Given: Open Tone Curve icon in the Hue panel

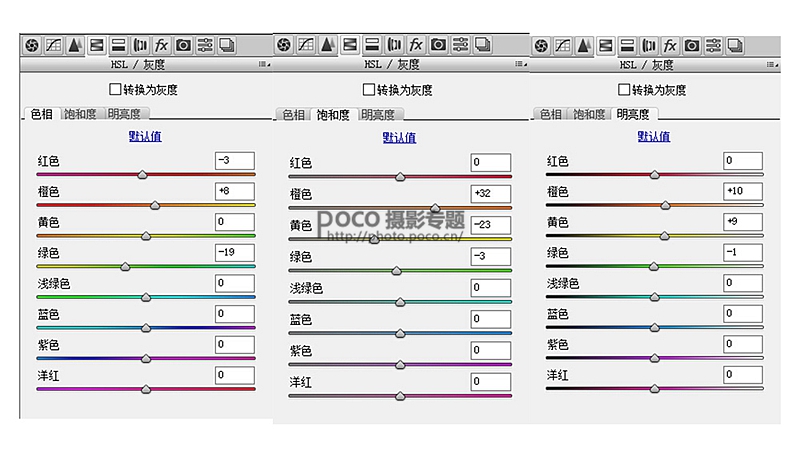Looking at the screenshot, I should click(x=54, y=45).
